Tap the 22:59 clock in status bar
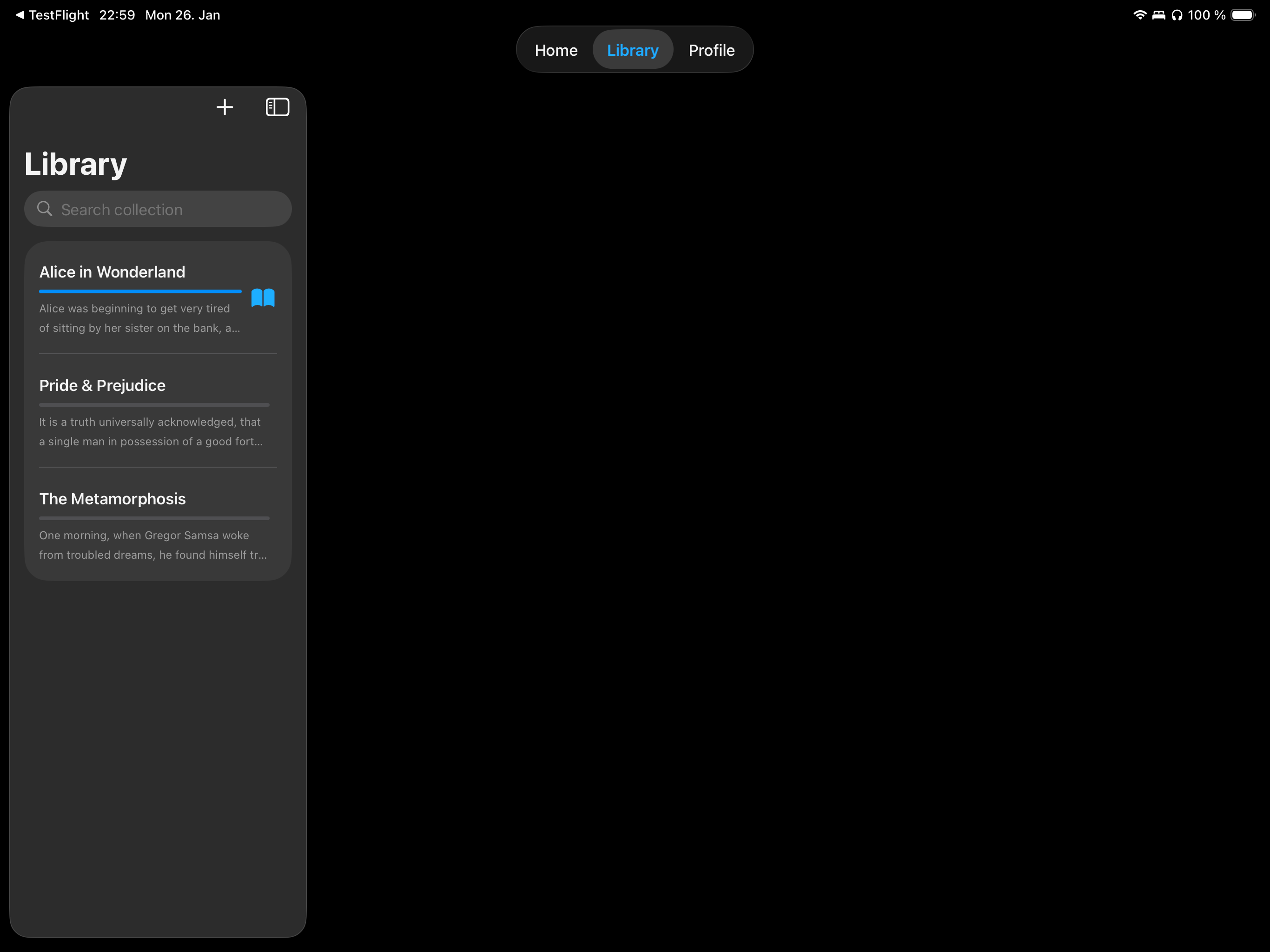 pos(117,15)
